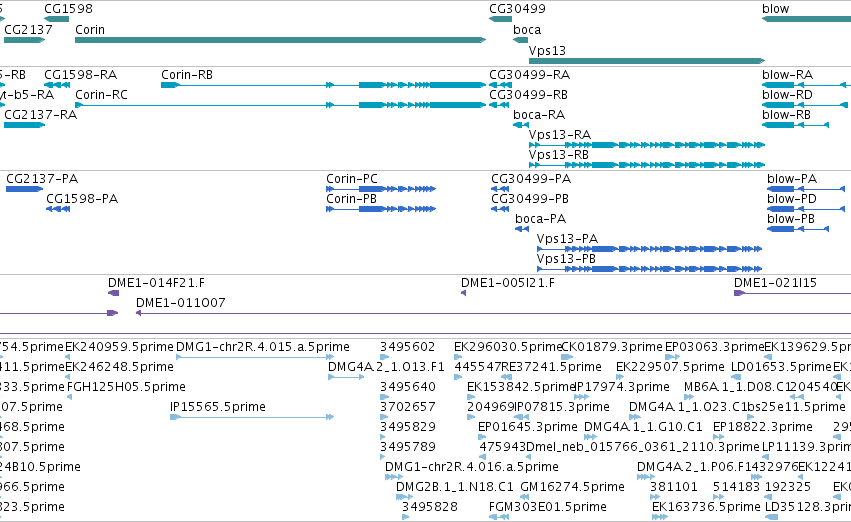
Task: Click the blow-PB protein label
Action: pyautogui.click(x=791, y=219)
